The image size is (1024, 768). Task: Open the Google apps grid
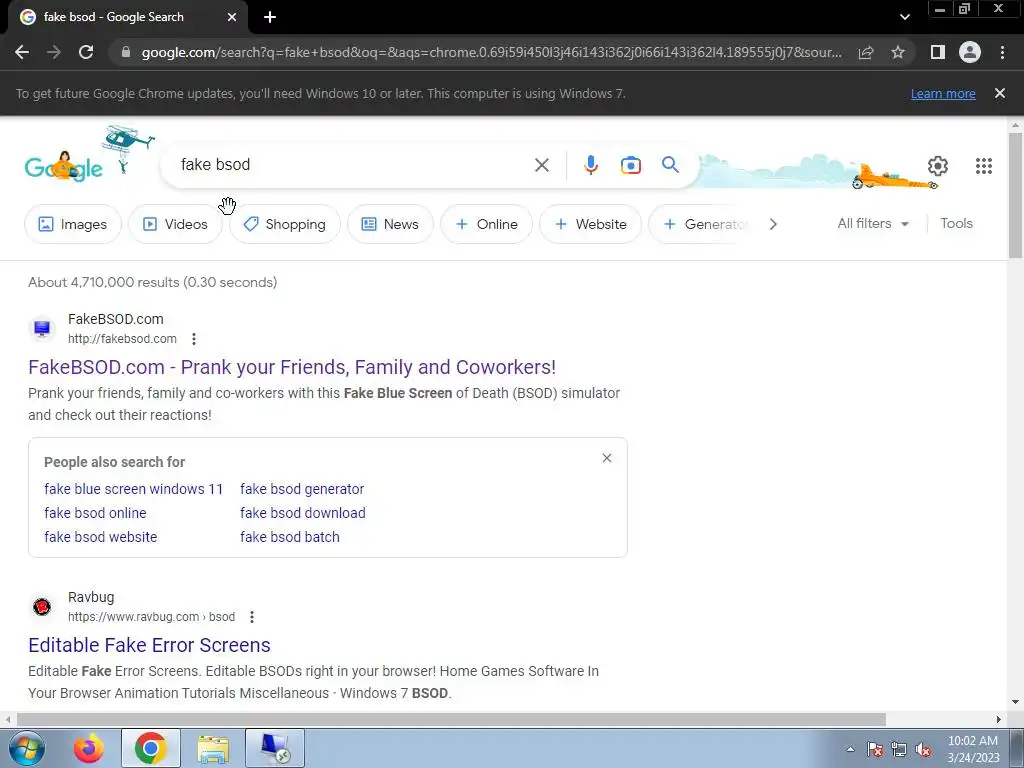click(x=984, y=166)
